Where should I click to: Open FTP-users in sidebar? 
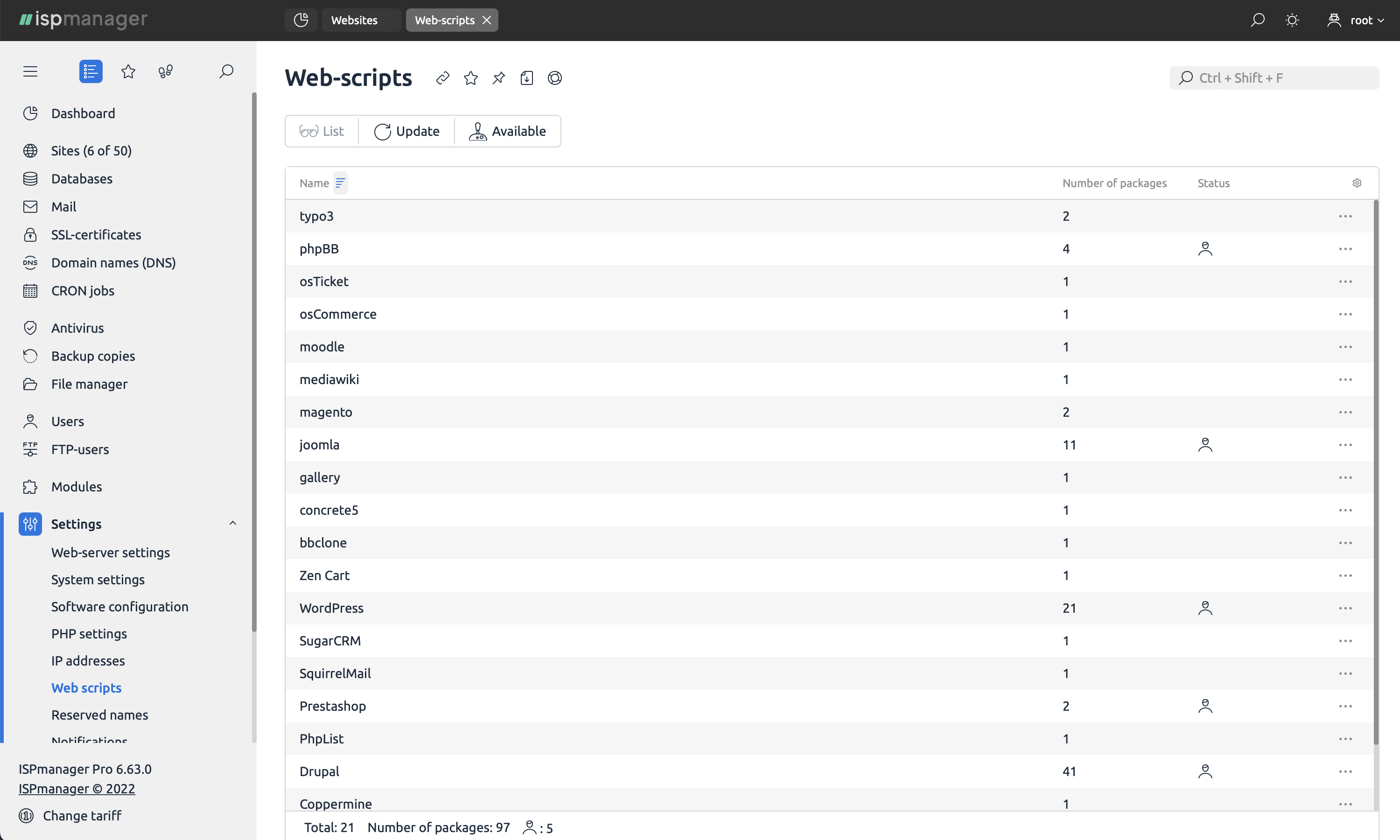(x=80, y=449)
